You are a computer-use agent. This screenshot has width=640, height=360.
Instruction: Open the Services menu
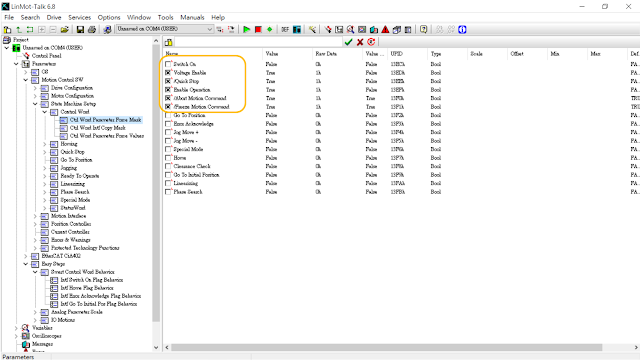[80, 18]
